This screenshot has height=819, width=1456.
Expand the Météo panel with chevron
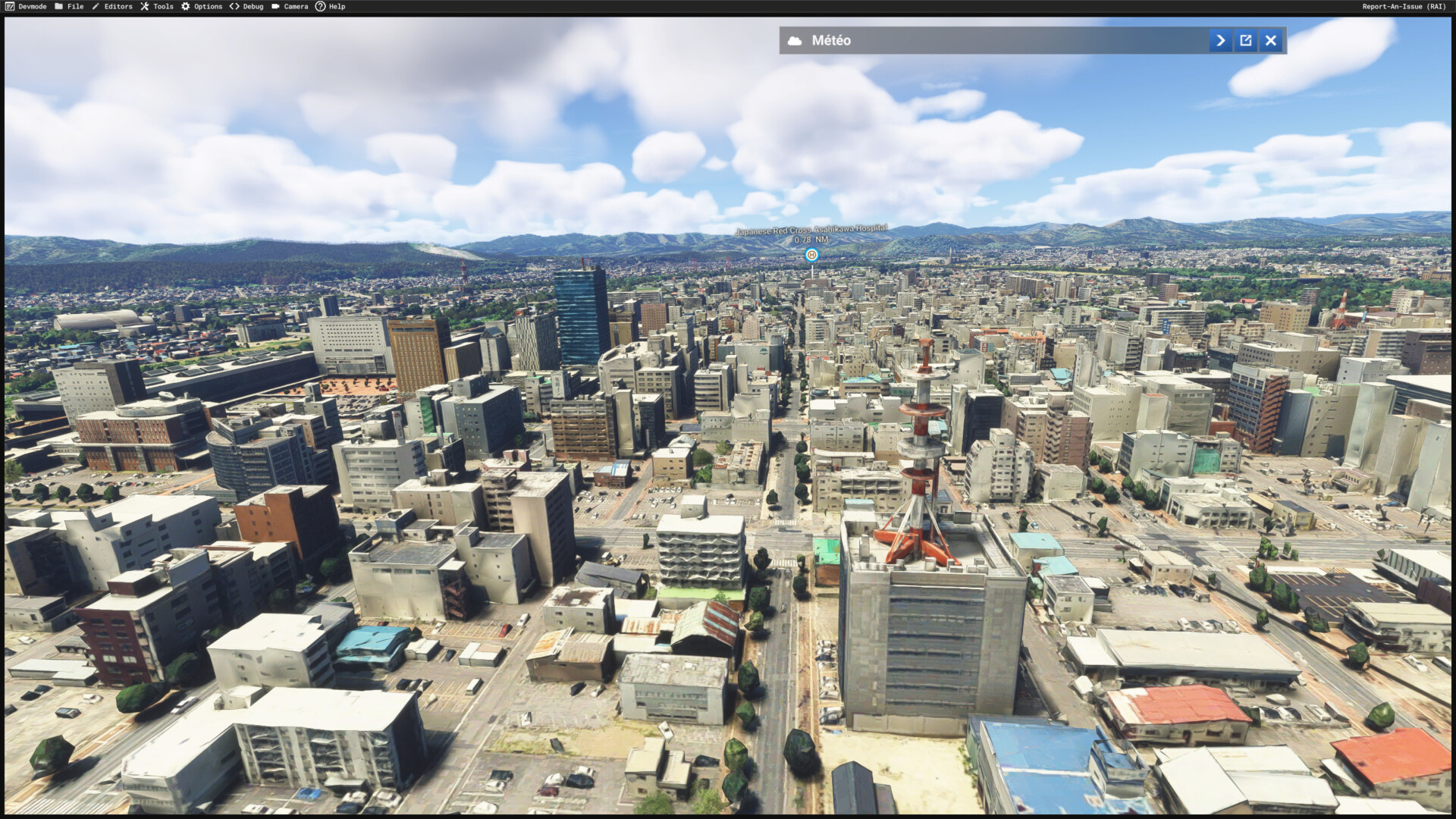tap(1220, 40)
